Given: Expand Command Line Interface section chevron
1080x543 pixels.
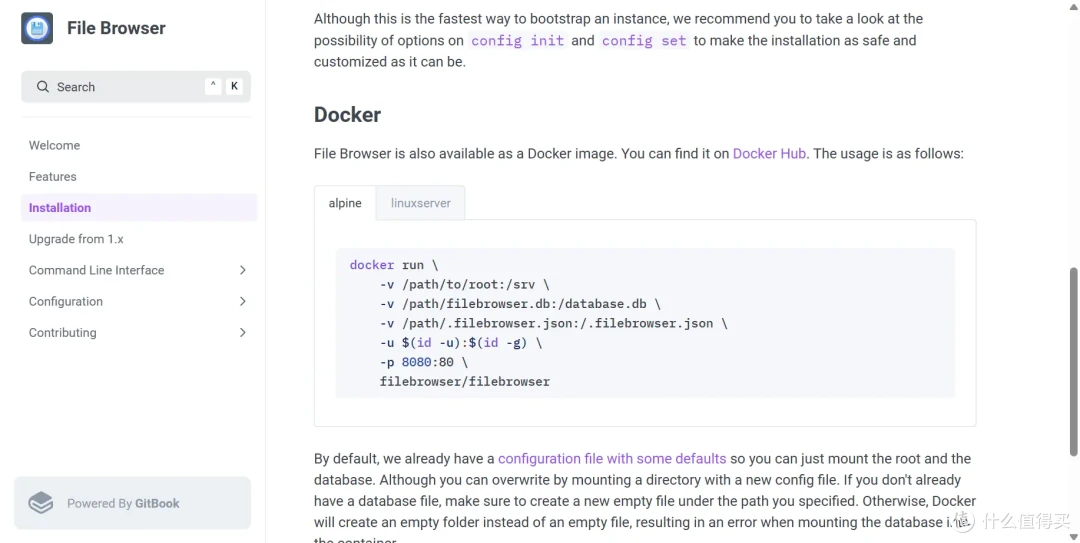Looking at the screenshot, I should coord(242,270).
